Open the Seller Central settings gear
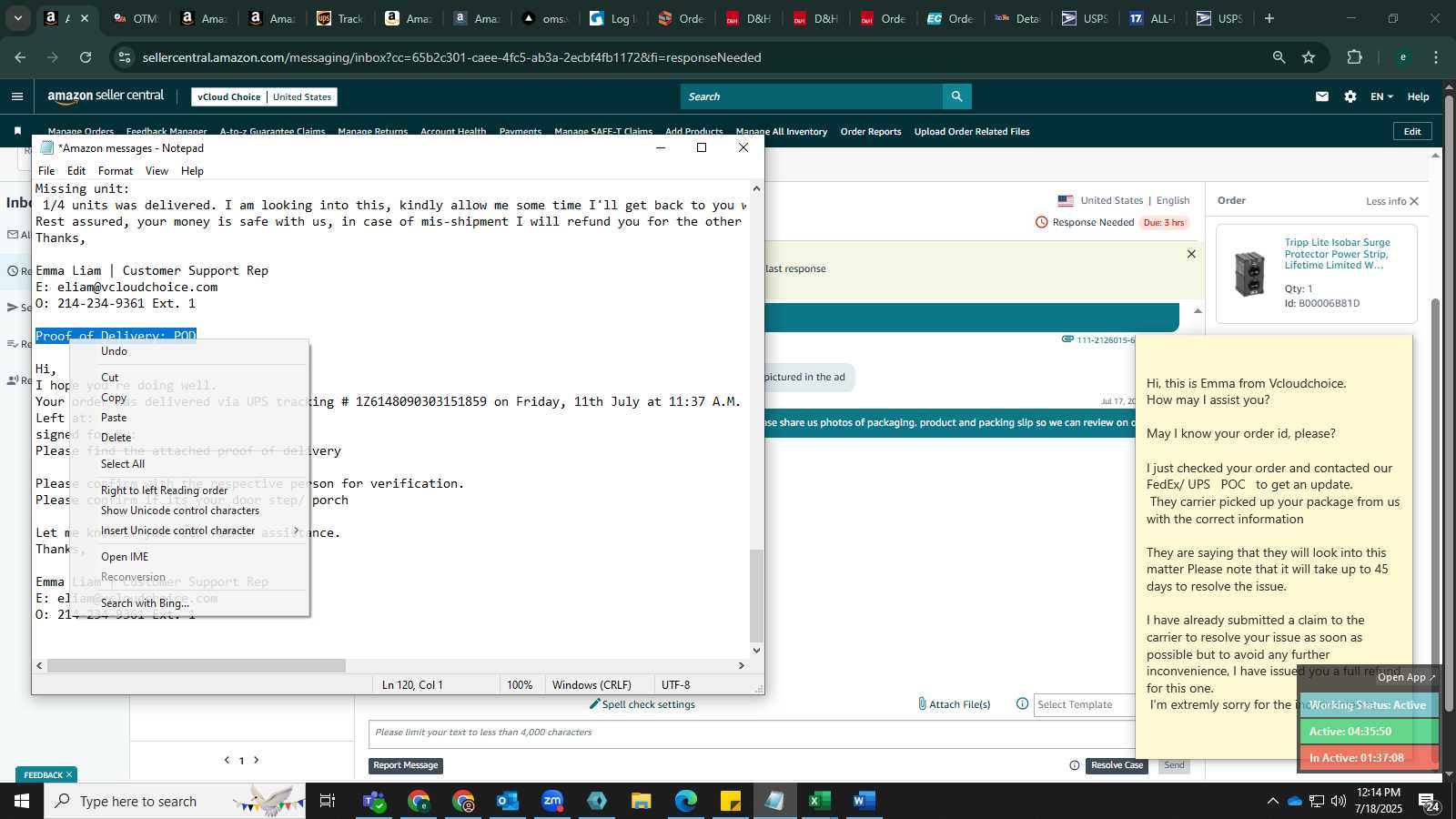 [x=1350, y=96]
